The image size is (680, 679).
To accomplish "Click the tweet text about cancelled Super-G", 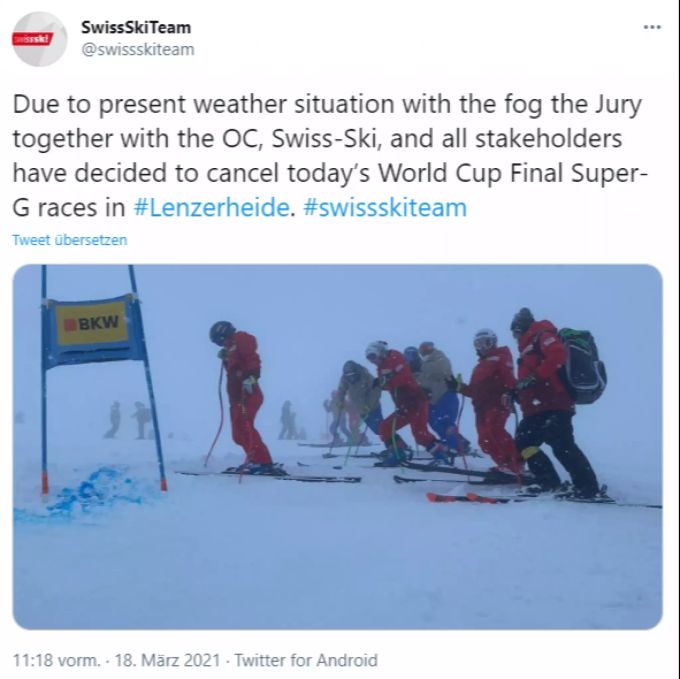I will (x=330, y=156).
